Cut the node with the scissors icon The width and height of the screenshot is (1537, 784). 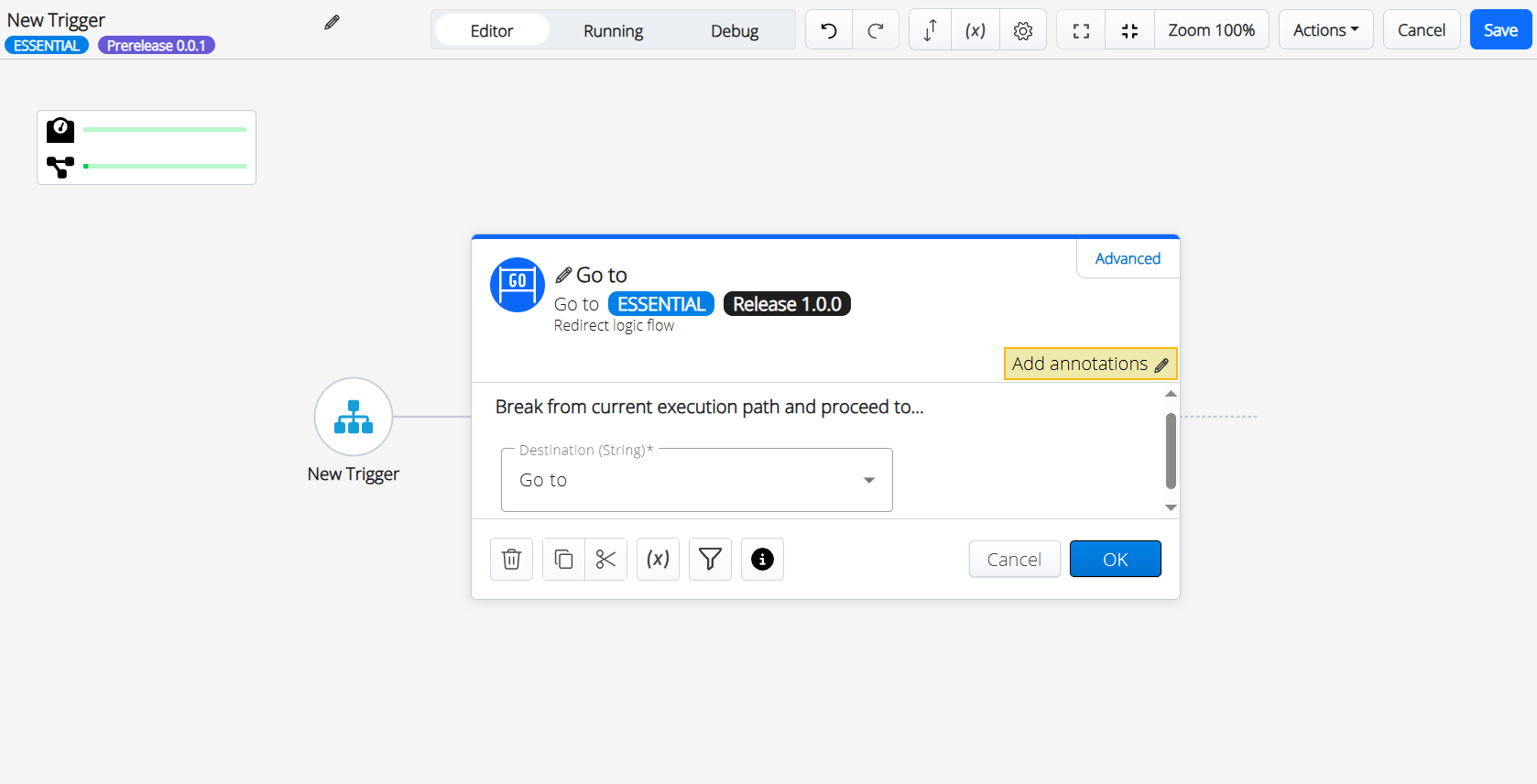coord(605,559)
